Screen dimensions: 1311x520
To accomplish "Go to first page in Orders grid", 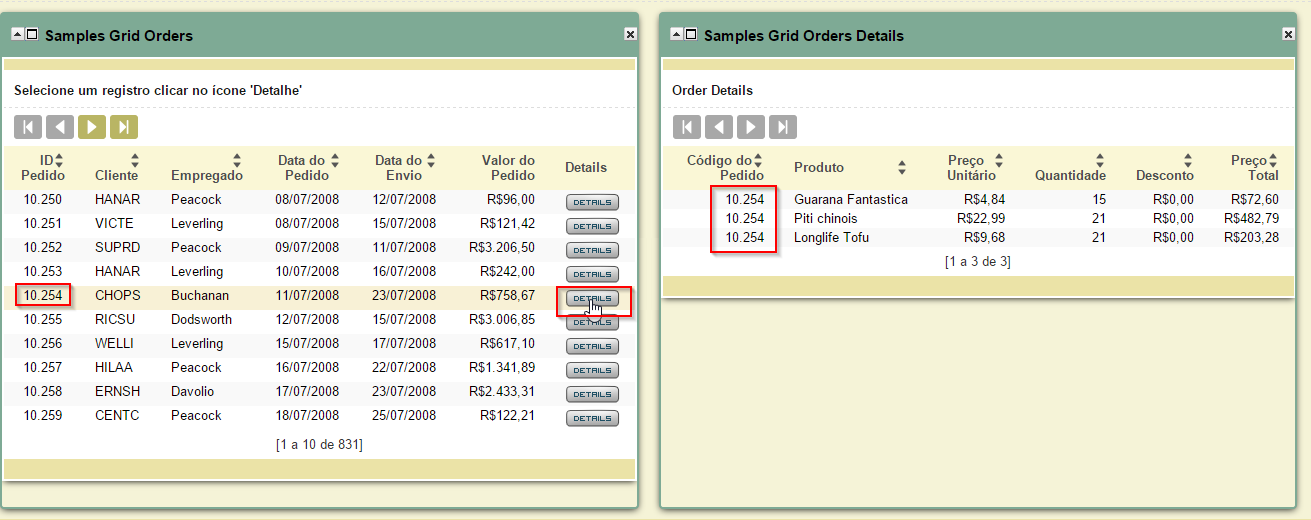I will [28, 127].
